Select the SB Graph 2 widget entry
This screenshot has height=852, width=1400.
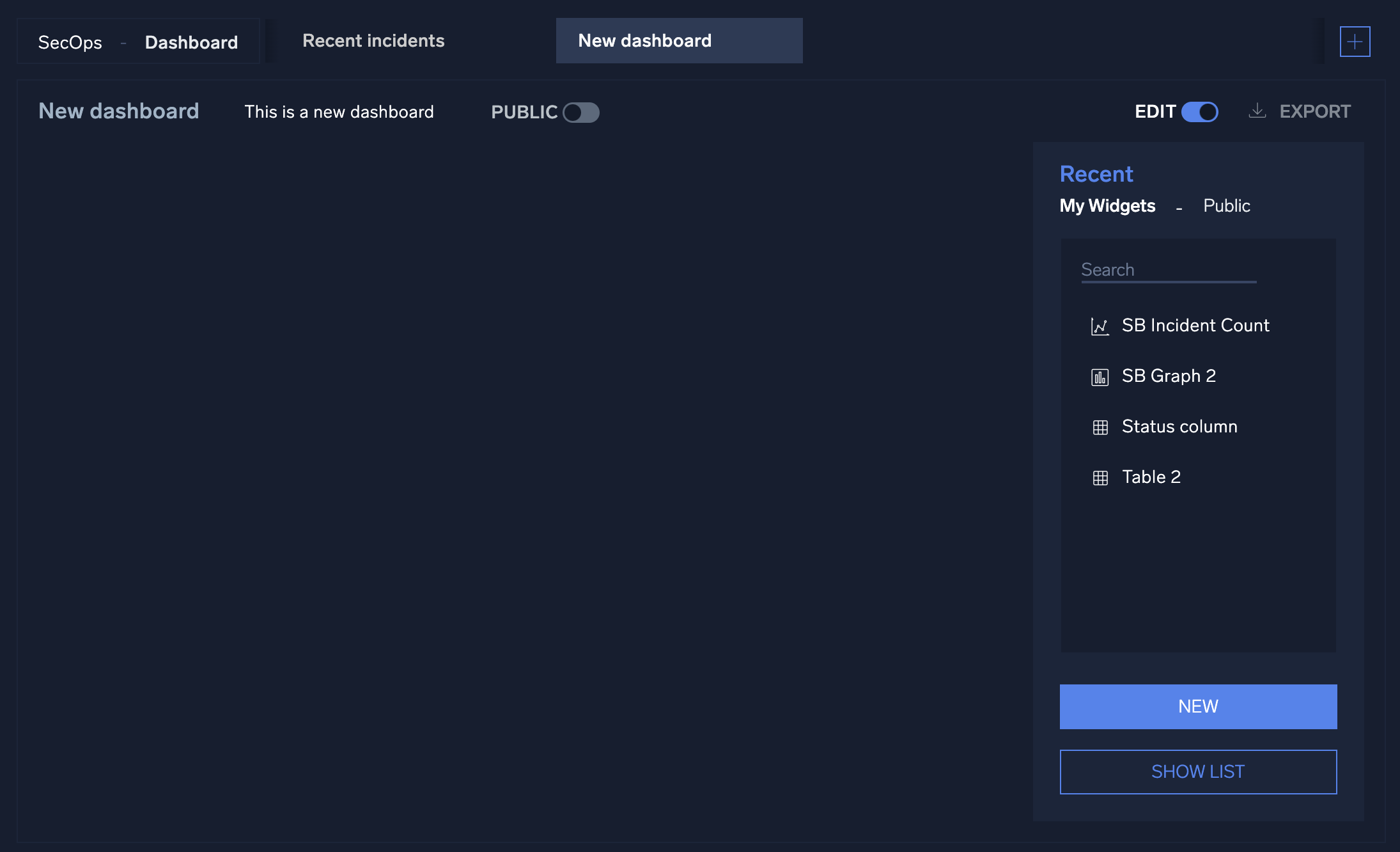(x=1169, y=376)
